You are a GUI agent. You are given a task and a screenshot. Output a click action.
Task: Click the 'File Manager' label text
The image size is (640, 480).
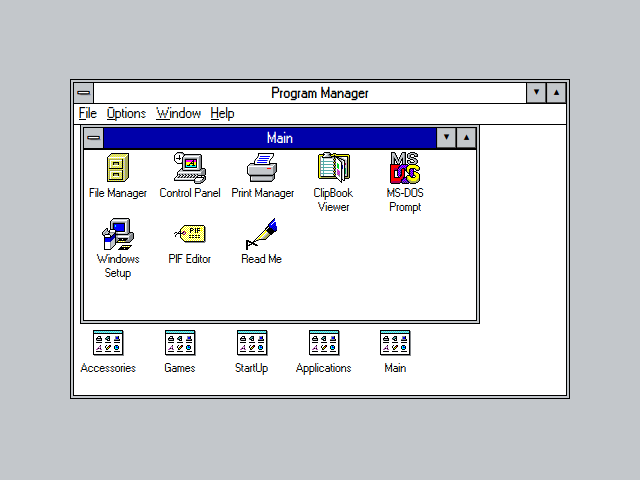(x=118, y=193)
